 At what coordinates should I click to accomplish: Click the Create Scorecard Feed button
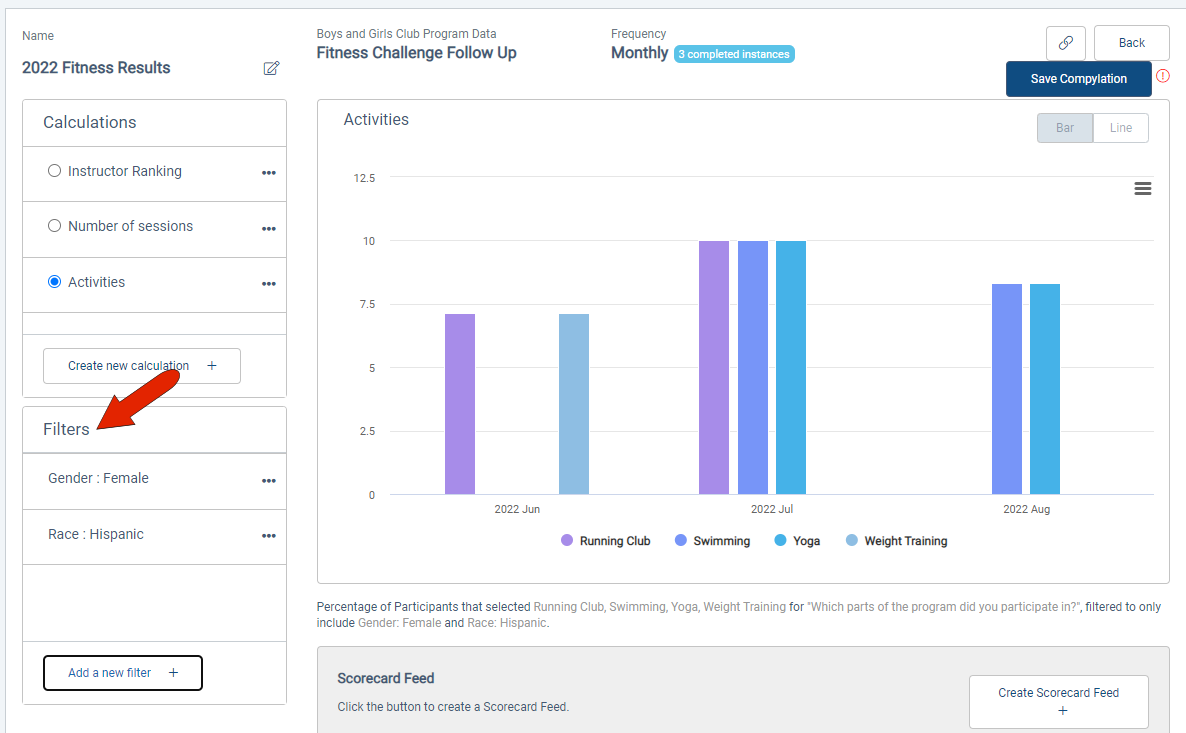pyautogui.click(x=1059, y=701)
